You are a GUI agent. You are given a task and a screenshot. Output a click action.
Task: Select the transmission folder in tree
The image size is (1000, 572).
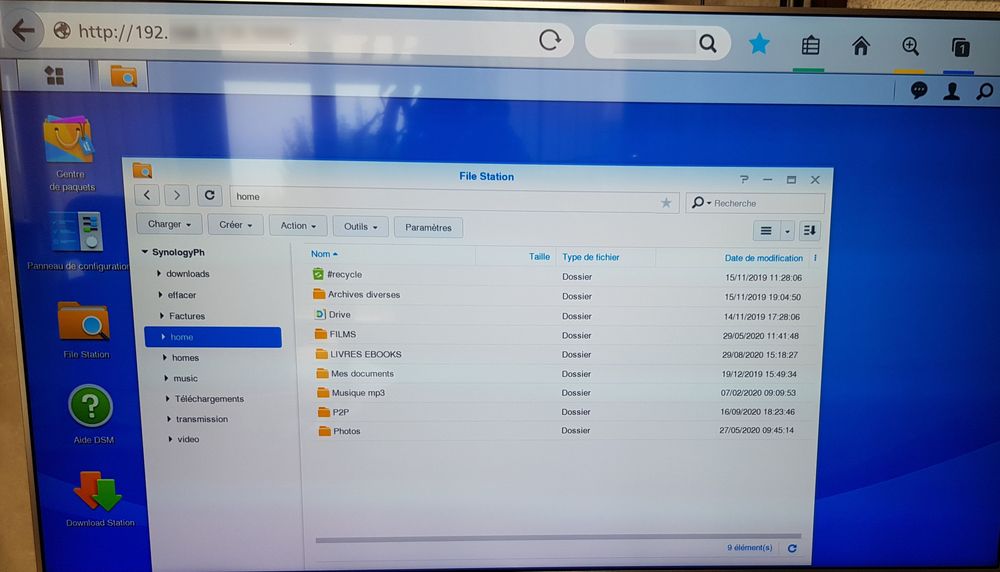pos(202,419)
